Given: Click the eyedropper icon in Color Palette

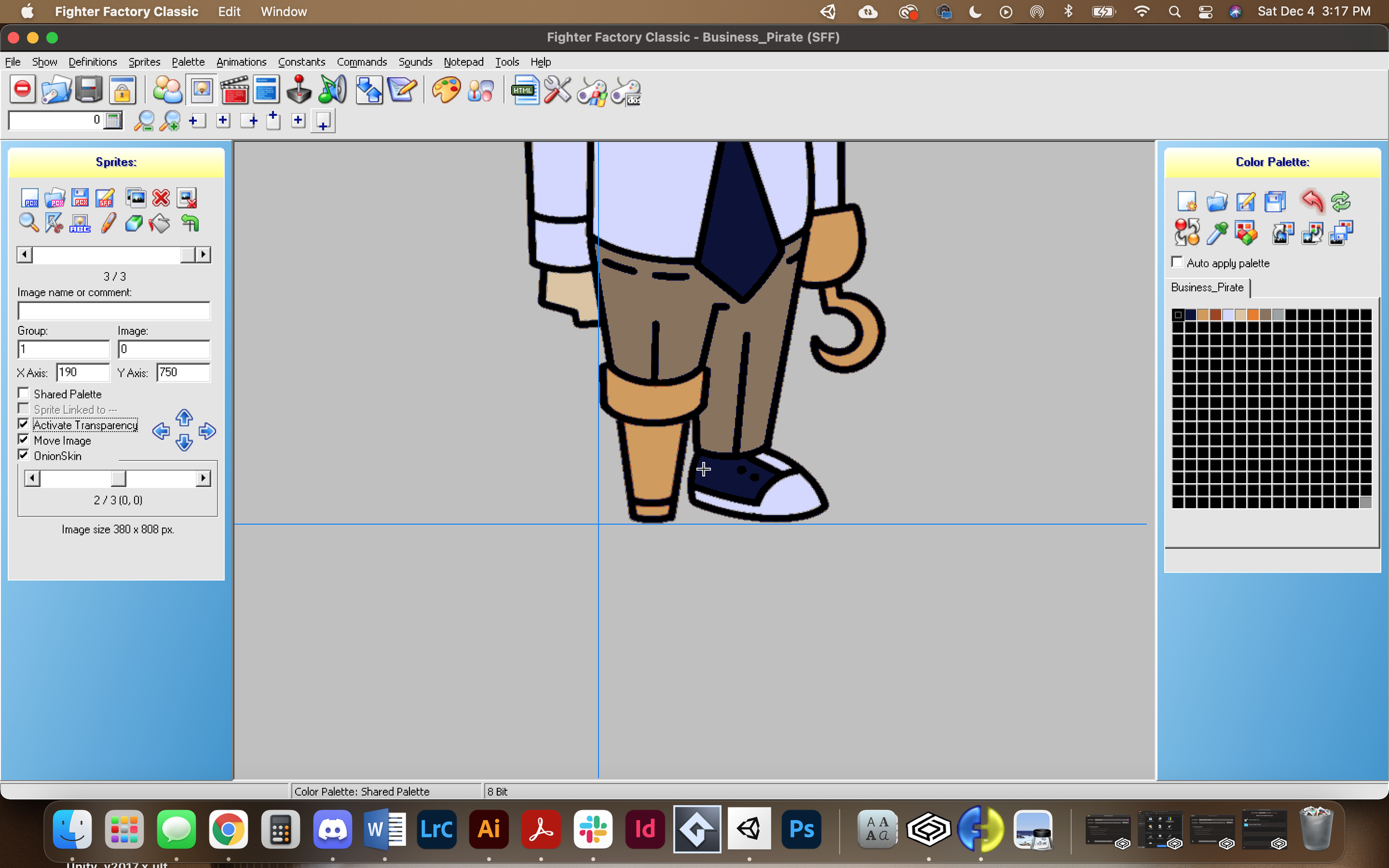Looking at the screenshot, I should [1216, 233].
